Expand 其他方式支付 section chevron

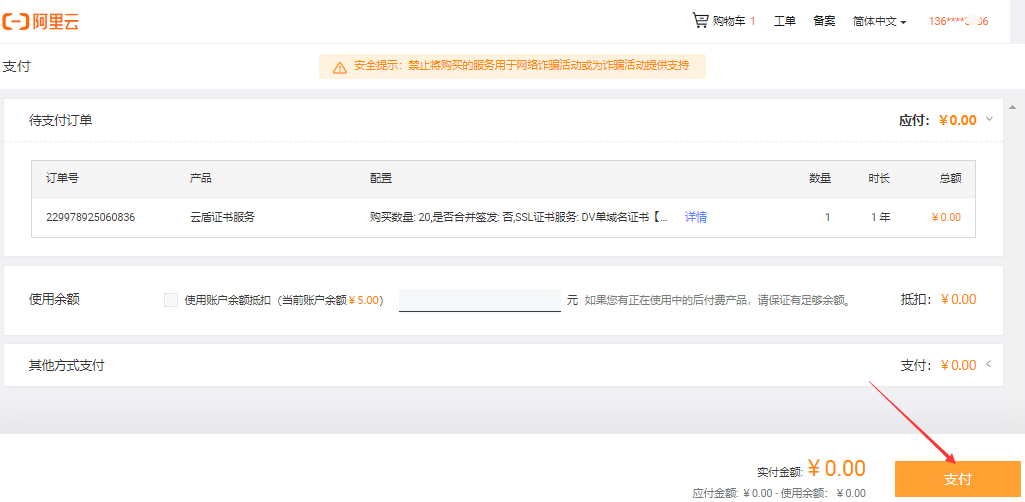click(x=988, y=364)
